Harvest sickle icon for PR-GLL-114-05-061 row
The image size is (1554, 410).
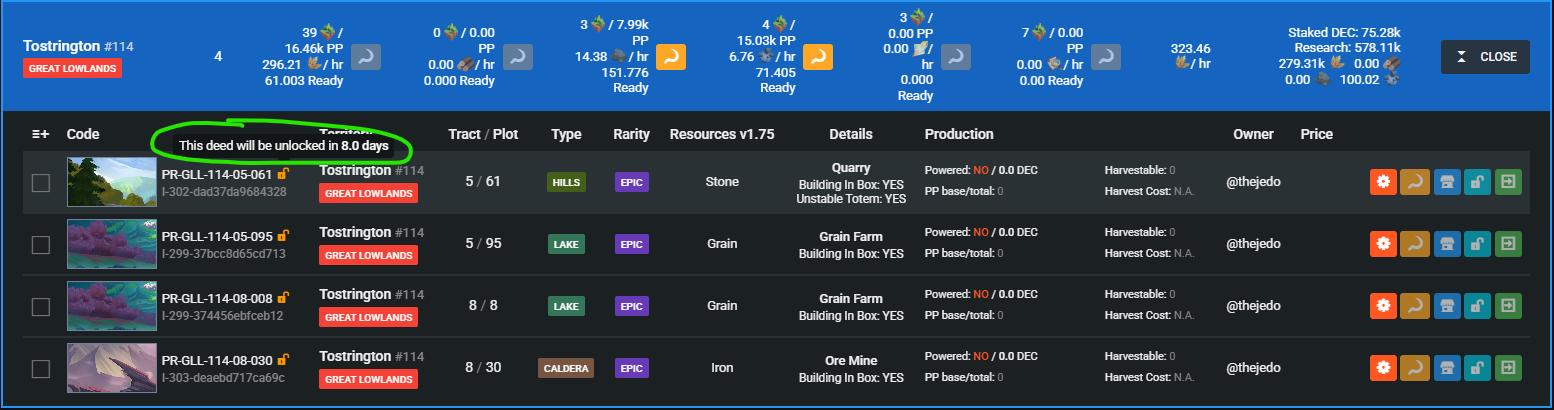(x=1415, y=182)
